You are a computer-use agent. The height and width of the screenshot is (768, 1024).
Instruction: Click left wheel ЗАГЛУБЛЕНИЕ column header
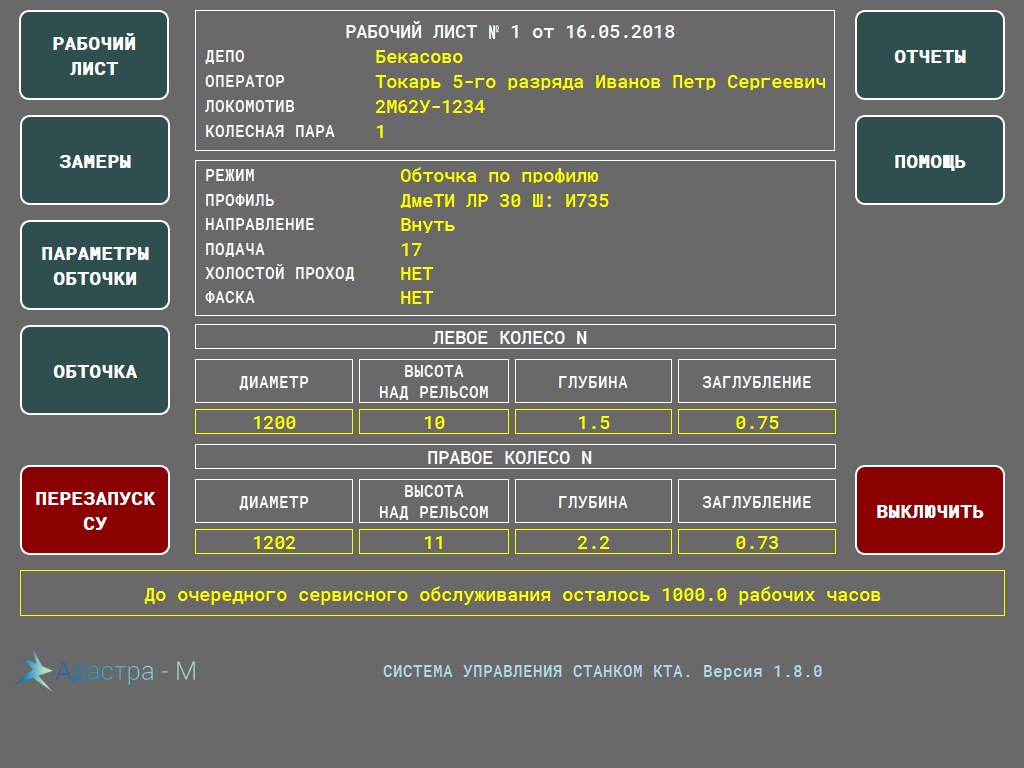click(757, 381)
